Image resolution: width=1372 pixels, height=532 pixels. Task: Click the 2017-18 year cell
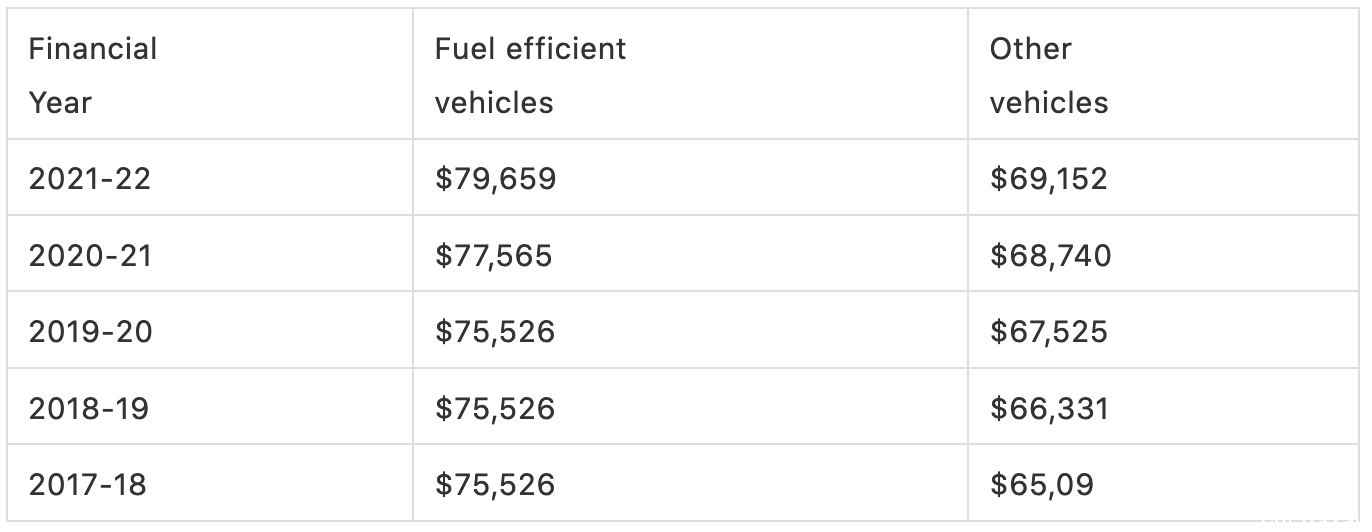(210, 483)
